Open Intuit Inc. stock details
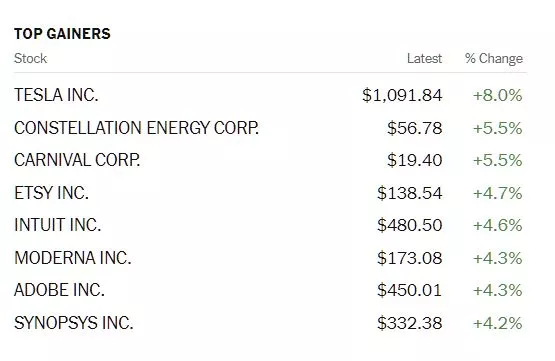Image resolution: width=555 pixels, height=361 pixels. click(58, 225)
